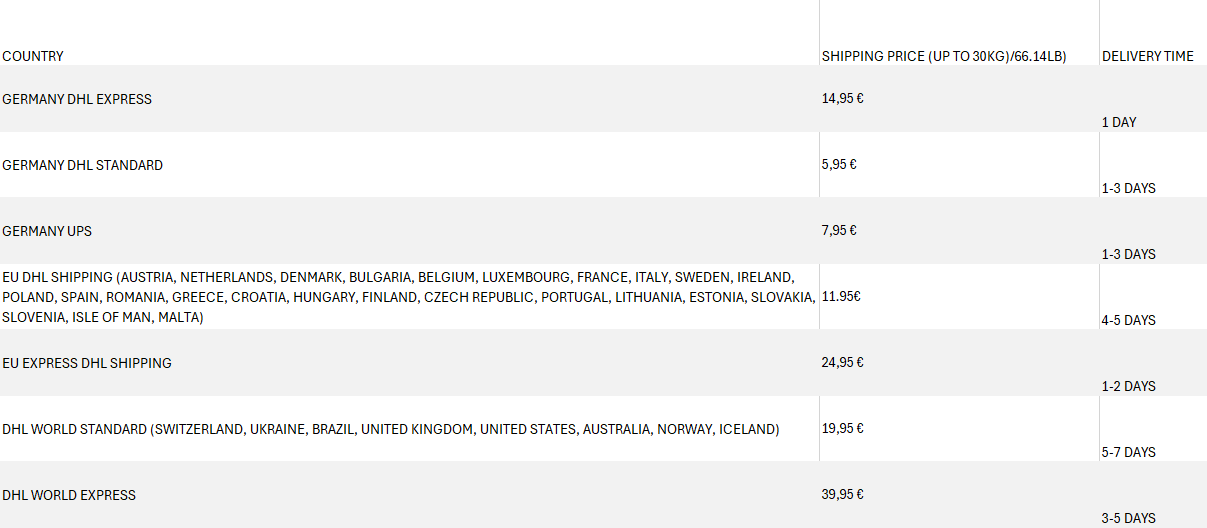Click the SHIPPING PRICE column header
Screen dimensions: 1207x528
[x=944, y=57]
